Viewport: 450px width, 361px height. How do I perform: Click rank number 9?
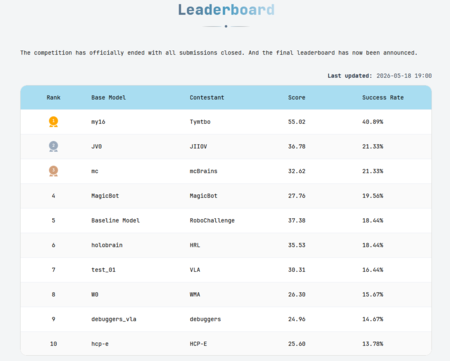click(x=53, y=319)
